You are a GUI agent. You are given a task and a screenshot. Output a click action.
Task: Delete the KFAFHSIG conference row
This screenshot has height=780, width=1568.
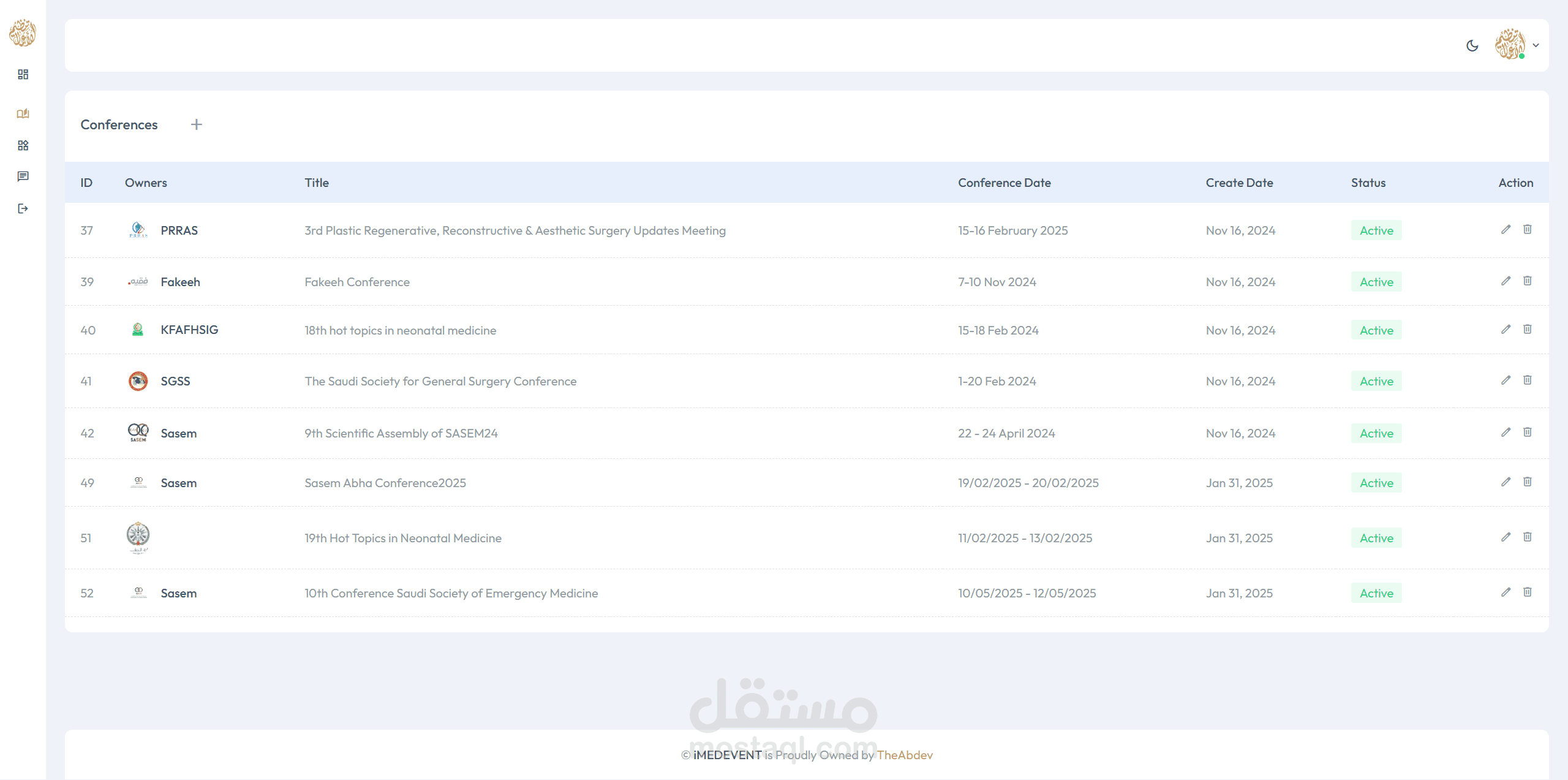pos(1528,329)
